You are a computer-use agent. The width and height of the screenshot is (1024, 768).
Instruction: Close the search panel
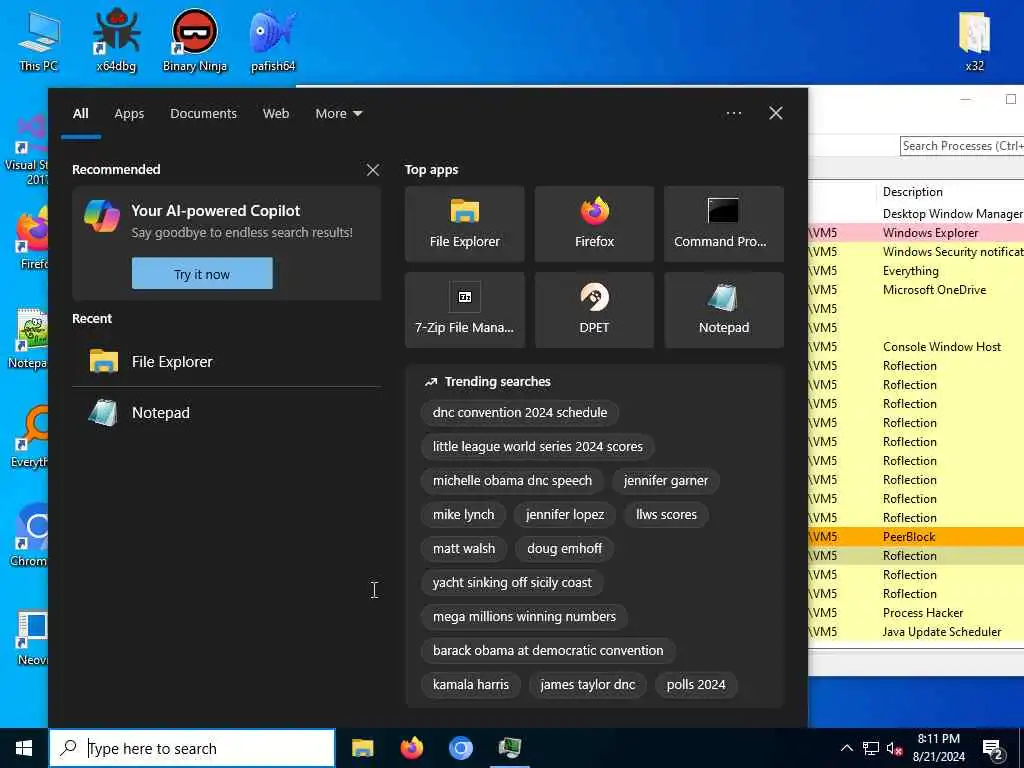pyautogui.click(x=776, y=114)
